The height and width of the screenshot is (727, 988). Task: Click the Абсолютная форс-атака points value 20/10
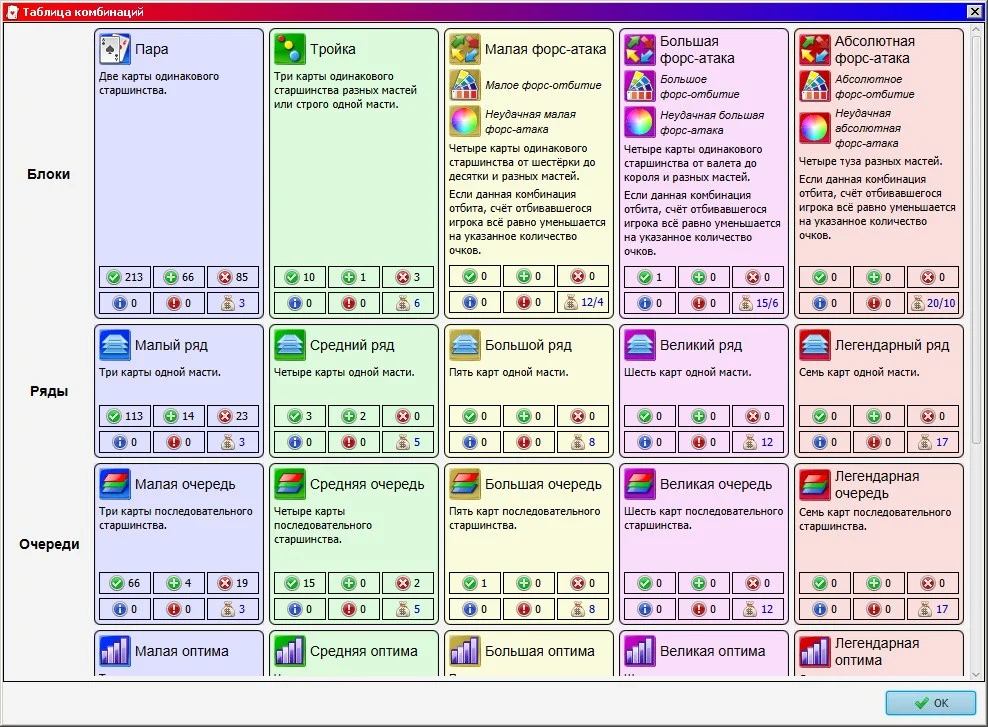click(x=933, y=303)
